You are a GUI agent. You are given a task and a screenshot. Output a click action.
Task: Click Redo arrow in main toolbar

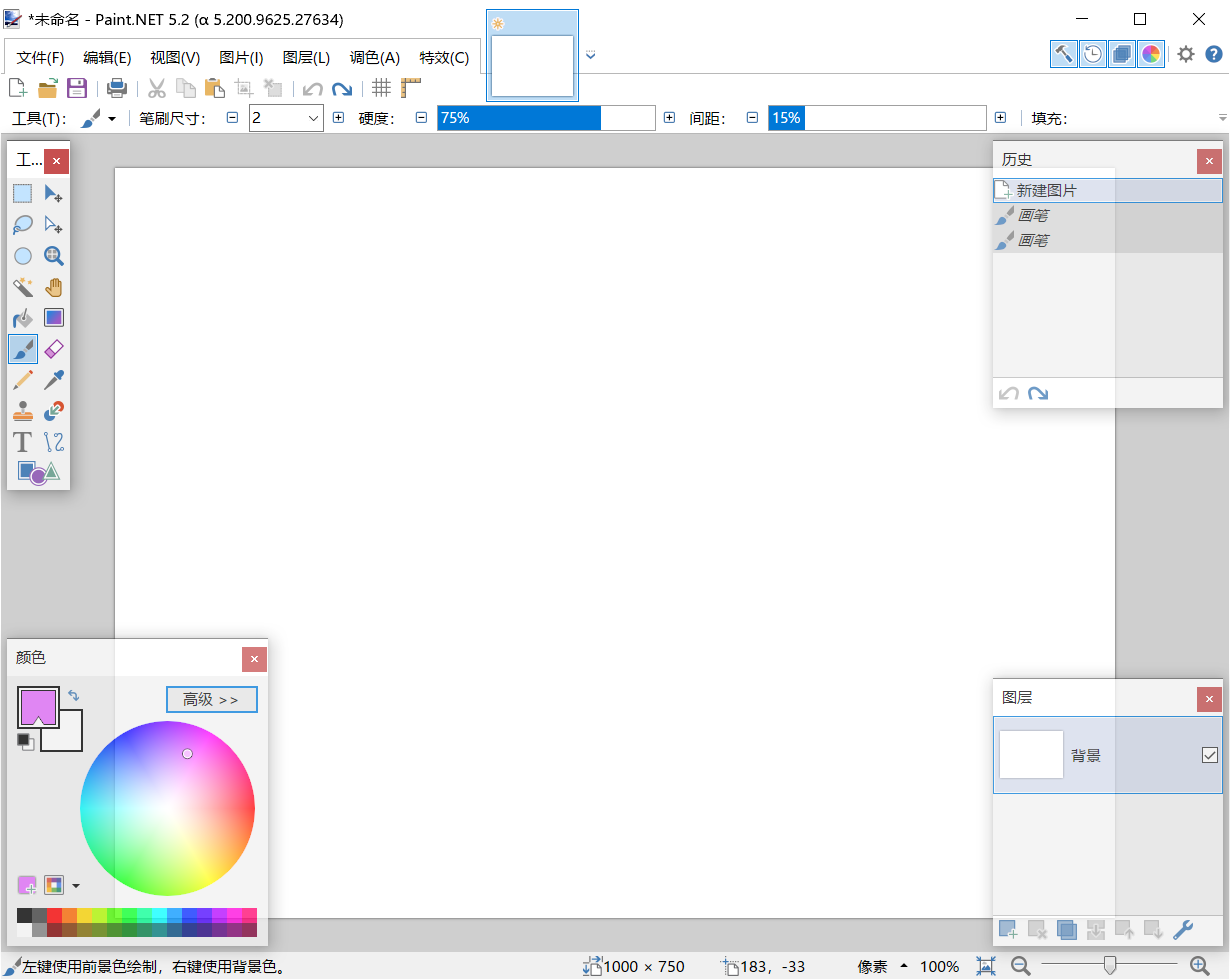(342, 88)
